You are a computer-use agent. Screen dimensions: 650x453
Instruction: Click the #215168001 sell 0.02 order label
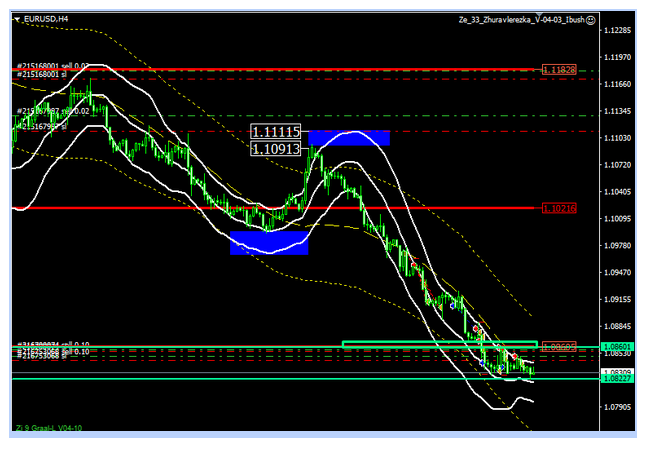pyautogui.click(x=52, y=64)
